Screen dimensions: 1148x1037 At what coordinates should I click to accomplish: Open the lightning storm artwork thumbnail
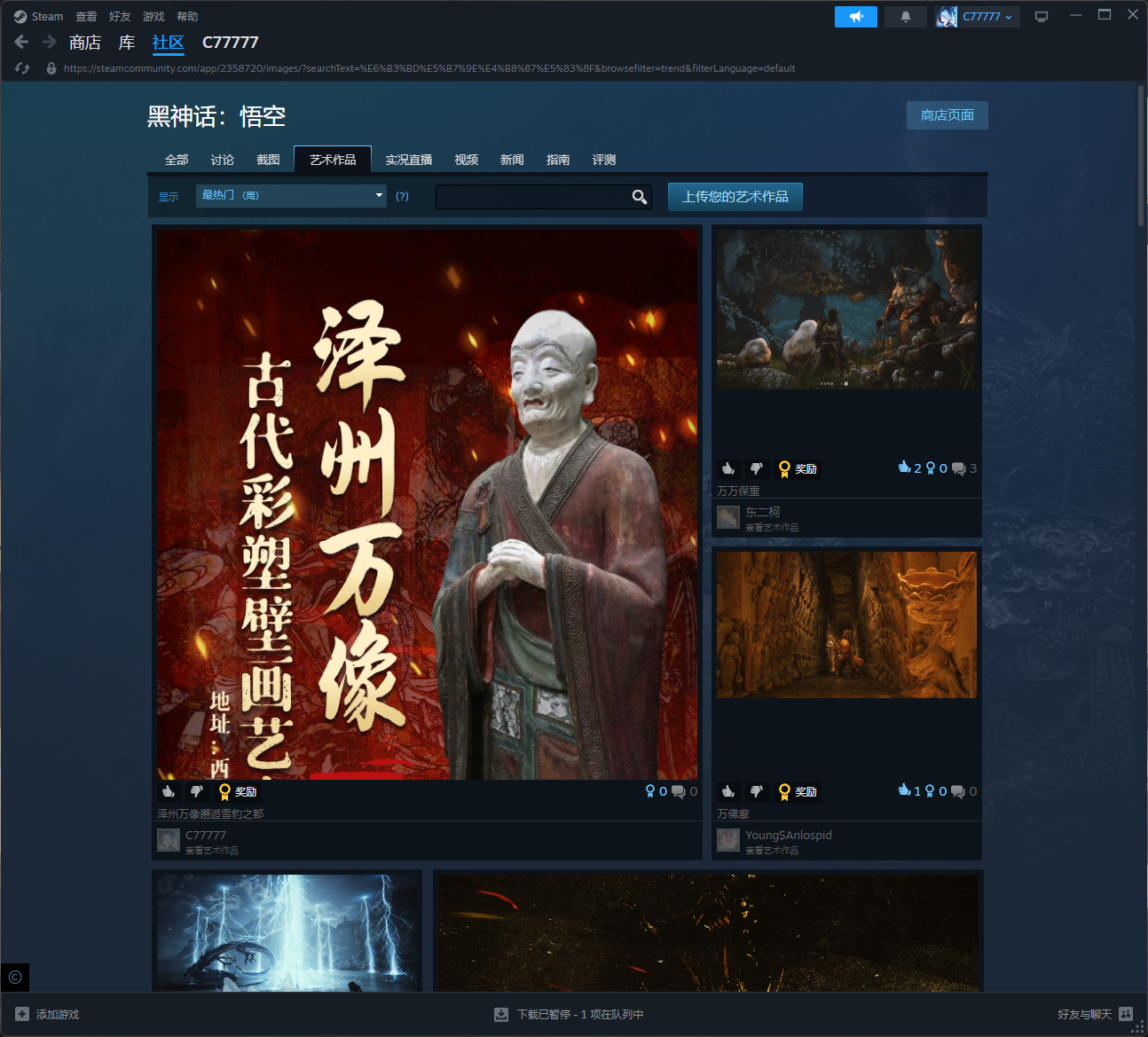pyautogui.click(x=288, y=932)
